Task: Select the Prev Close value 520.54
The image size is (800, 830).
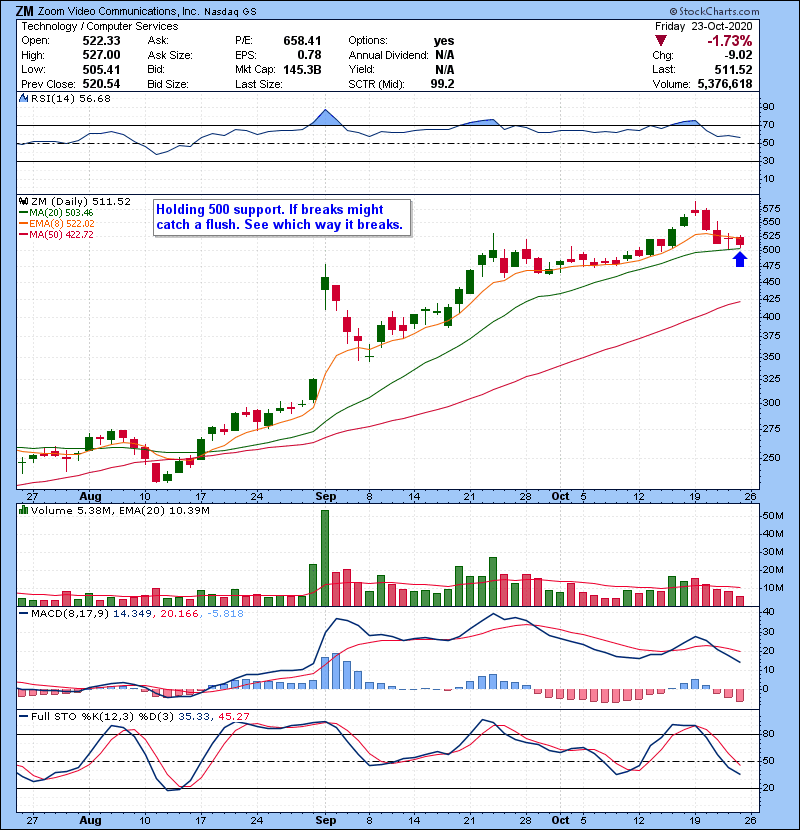Action: click(101, 84)
